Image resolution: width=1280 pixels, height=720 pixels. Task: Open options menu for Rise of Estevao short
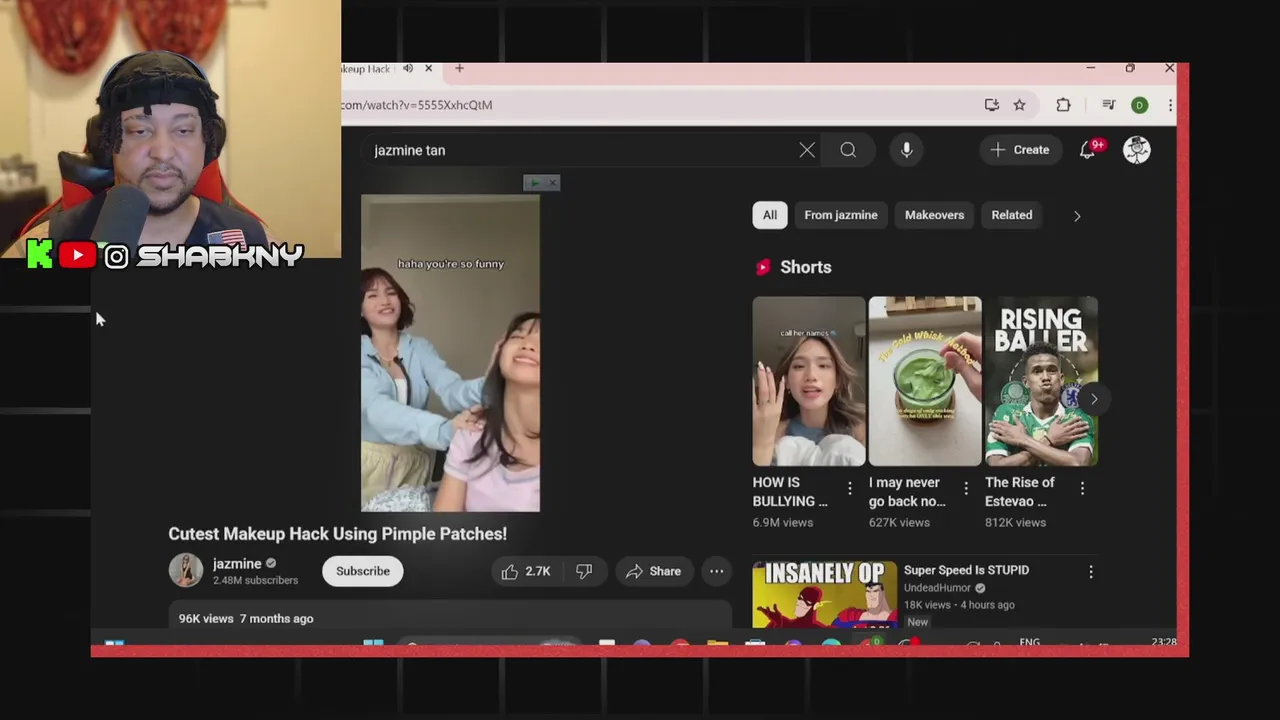pyautogui.click(x=1082, y=488)
